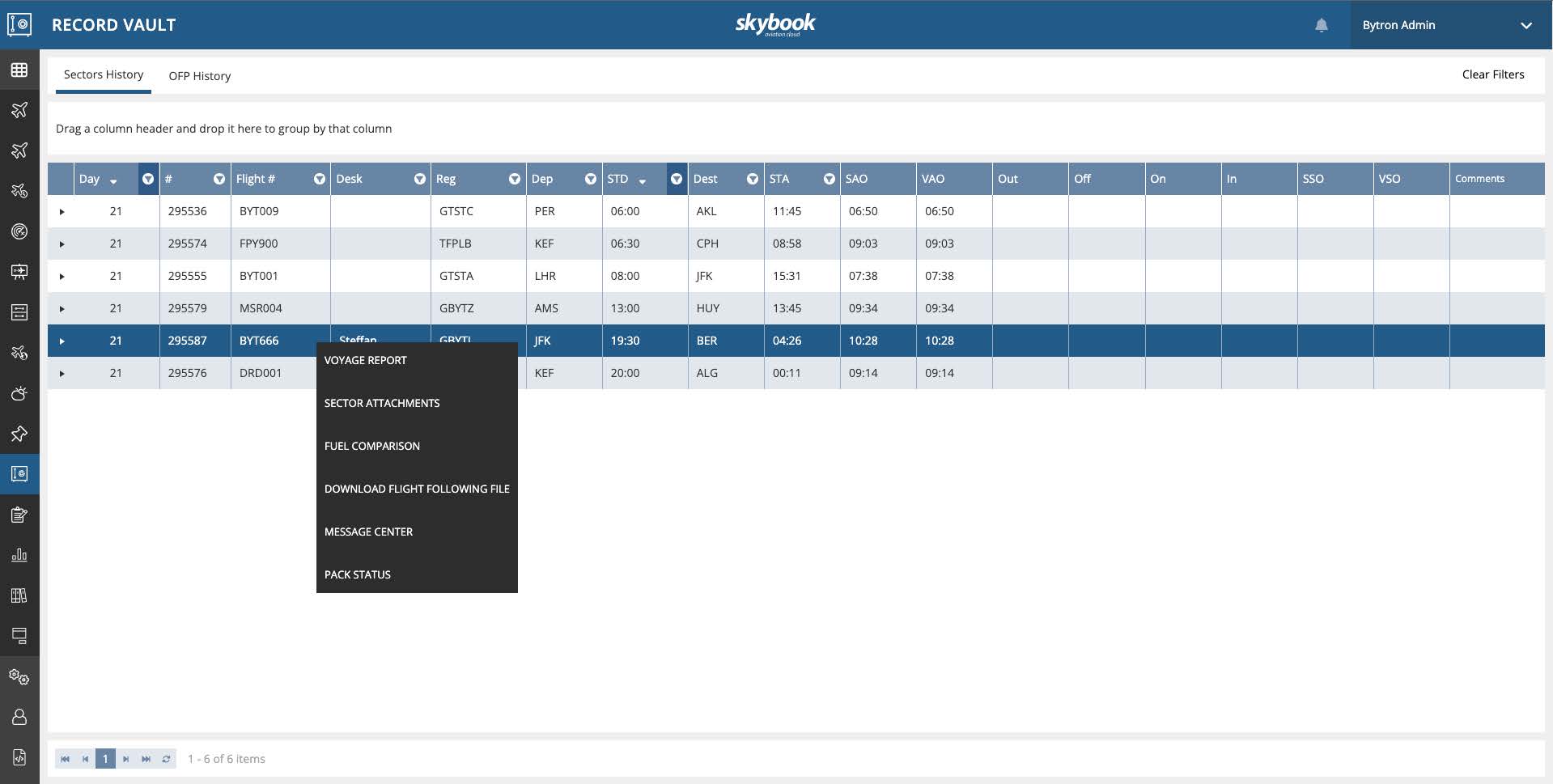This screenshot has width=1553, height=784.
Task: Select Download Flight Following File
Action: [x=417, y=489]
